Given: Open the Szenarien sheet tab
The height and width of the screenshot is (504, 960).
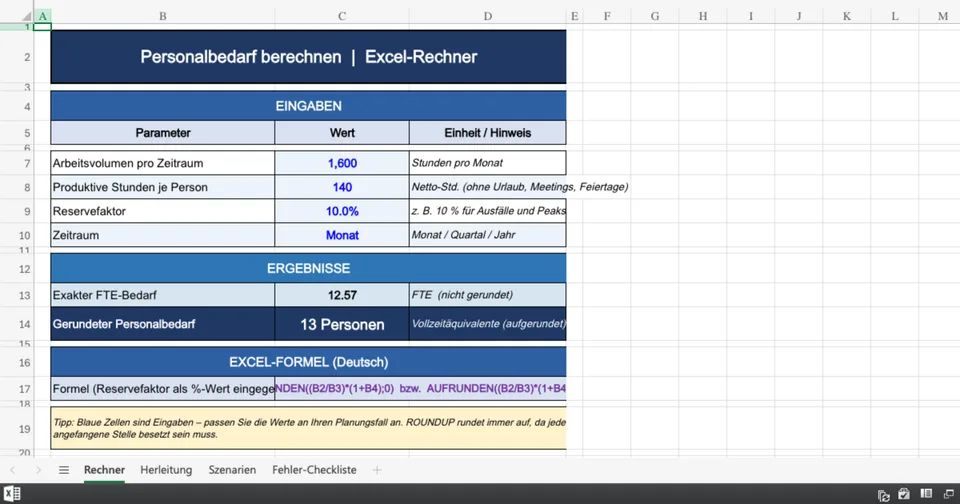Looking at the screenshot, I should [x=232, y=470].
